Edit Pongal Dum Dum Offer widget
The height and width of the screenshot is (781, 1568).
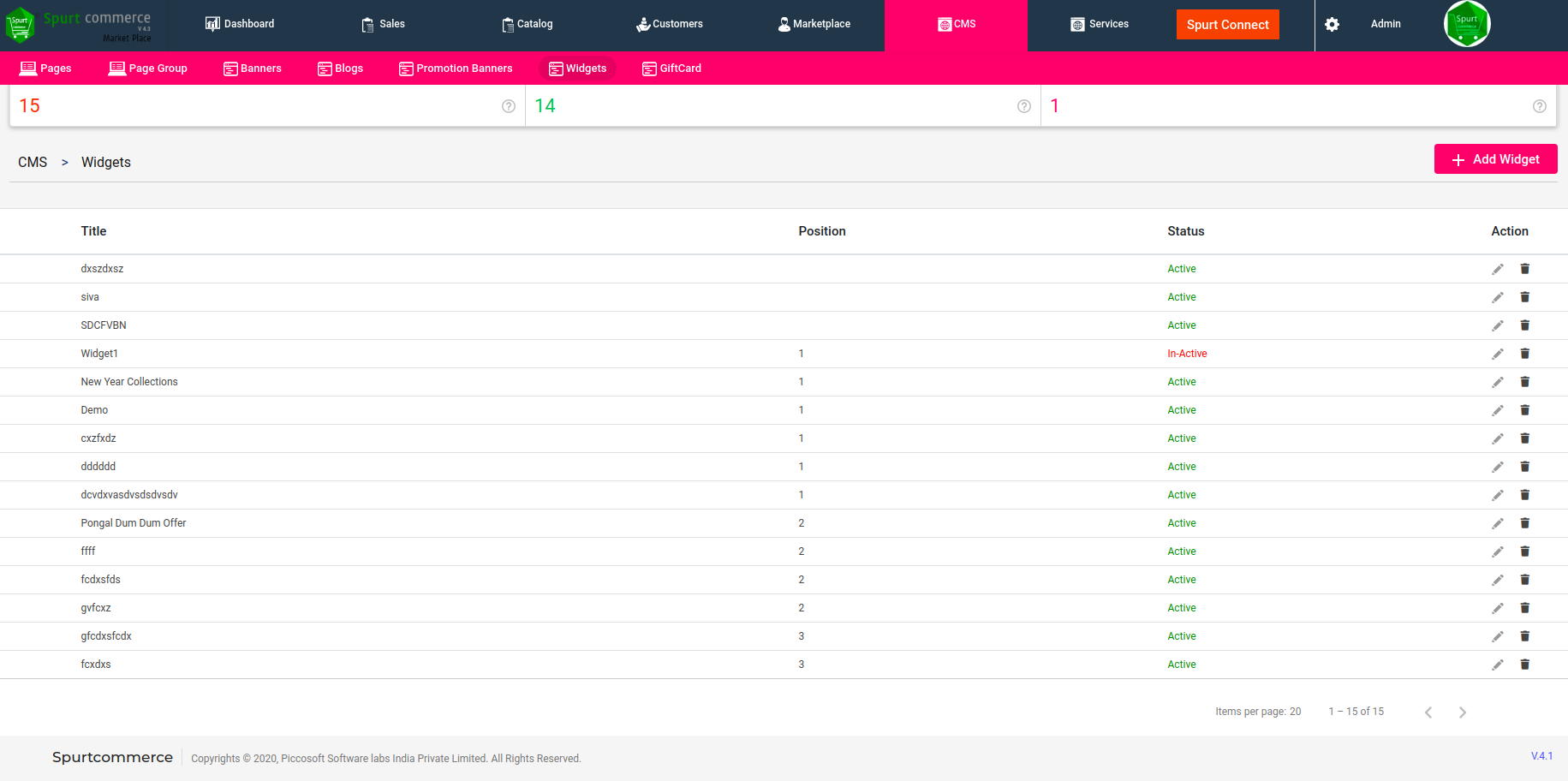(1497, 523)
